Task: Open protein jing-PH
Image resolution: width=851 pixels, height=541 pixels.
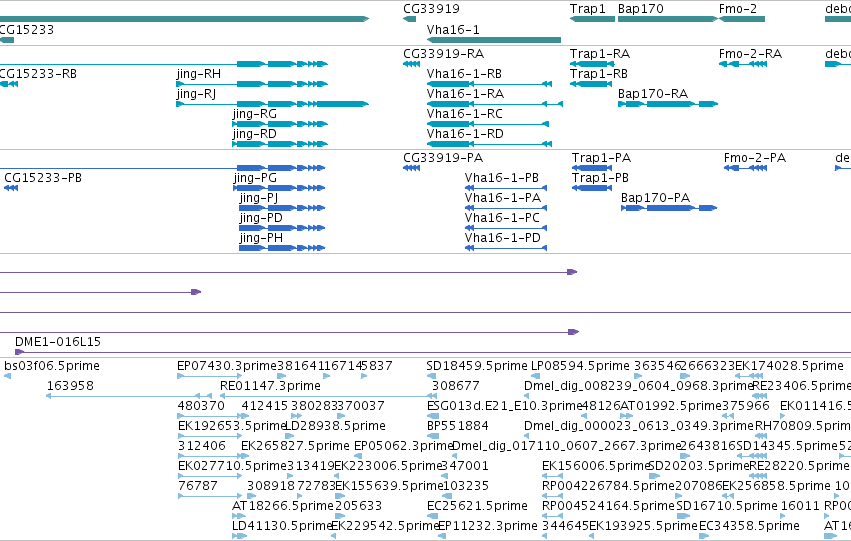Action: pyautogui.click(x=282, y=248)
